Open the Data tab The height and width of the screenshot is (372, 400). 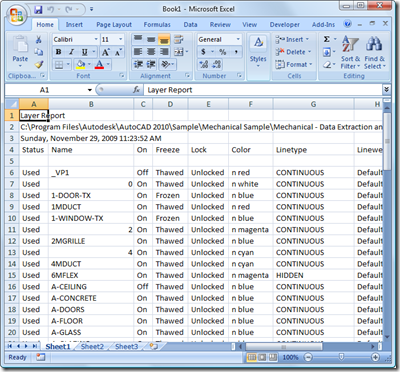[190, 25]
